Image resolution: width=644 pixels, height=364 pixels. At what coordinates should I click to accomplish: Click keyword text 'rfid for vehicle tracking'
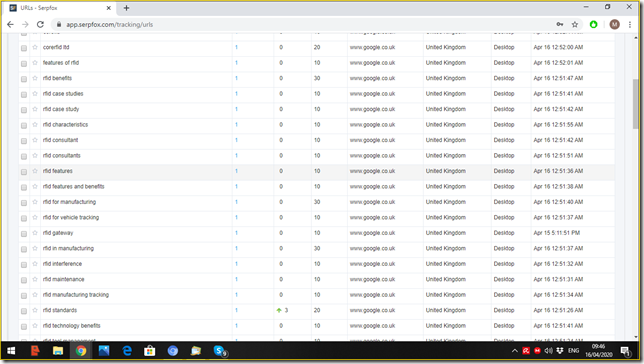tap(71, 217)
